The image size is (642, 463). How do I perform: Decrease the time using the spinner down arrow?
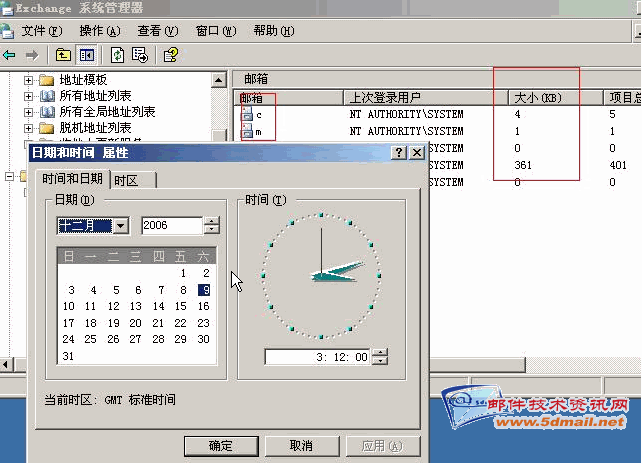click(379, 361)
